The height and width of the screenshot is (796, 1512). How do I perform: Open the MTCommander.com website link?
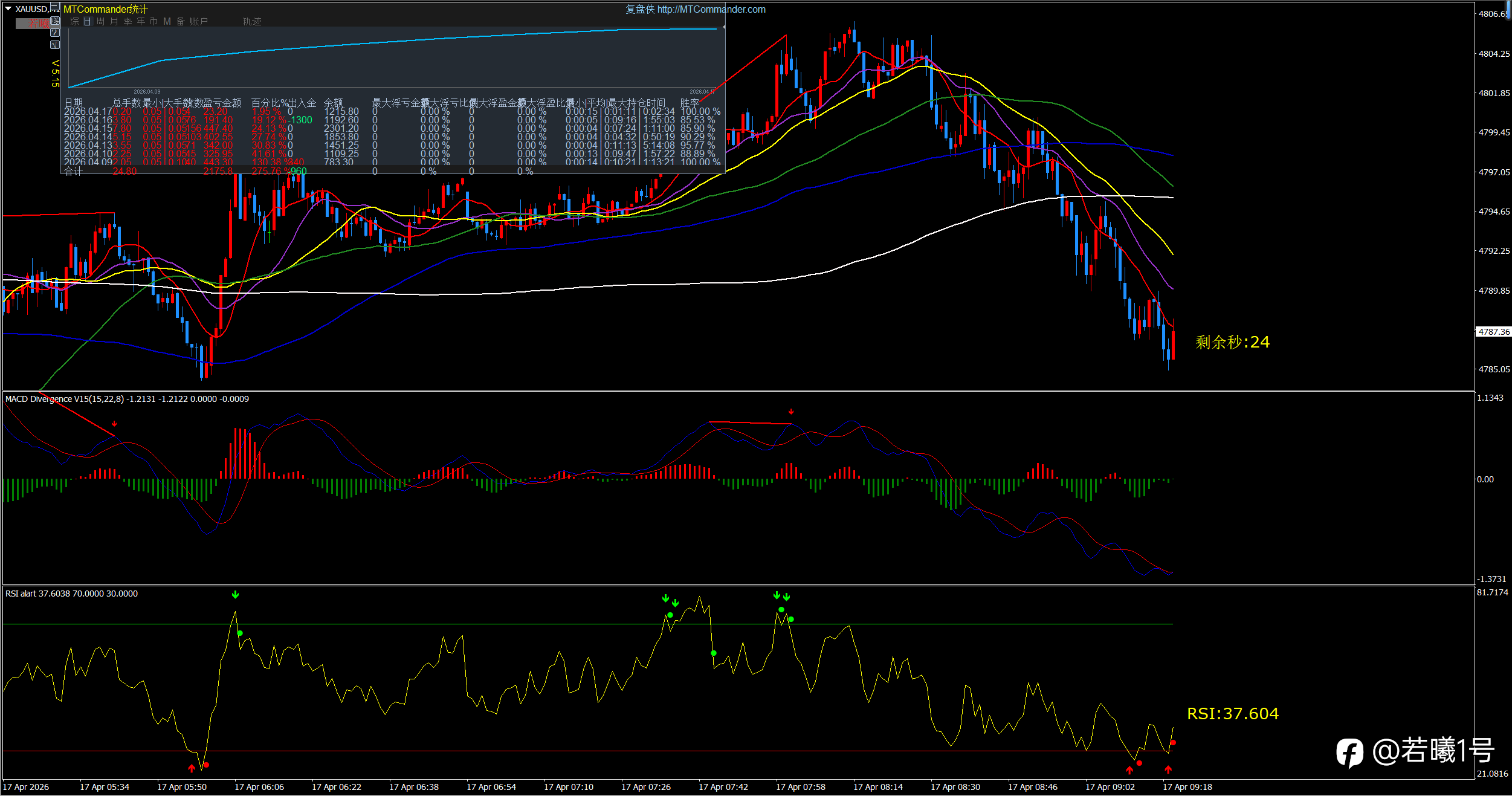pos(711,10)
